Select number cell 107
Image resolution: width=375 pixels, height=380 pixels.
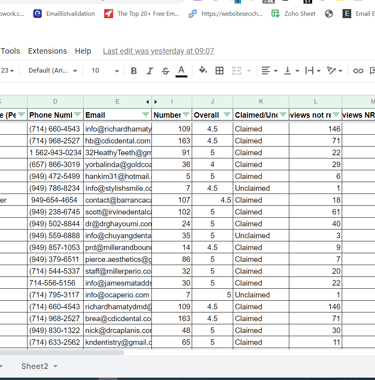pos(172,200)
